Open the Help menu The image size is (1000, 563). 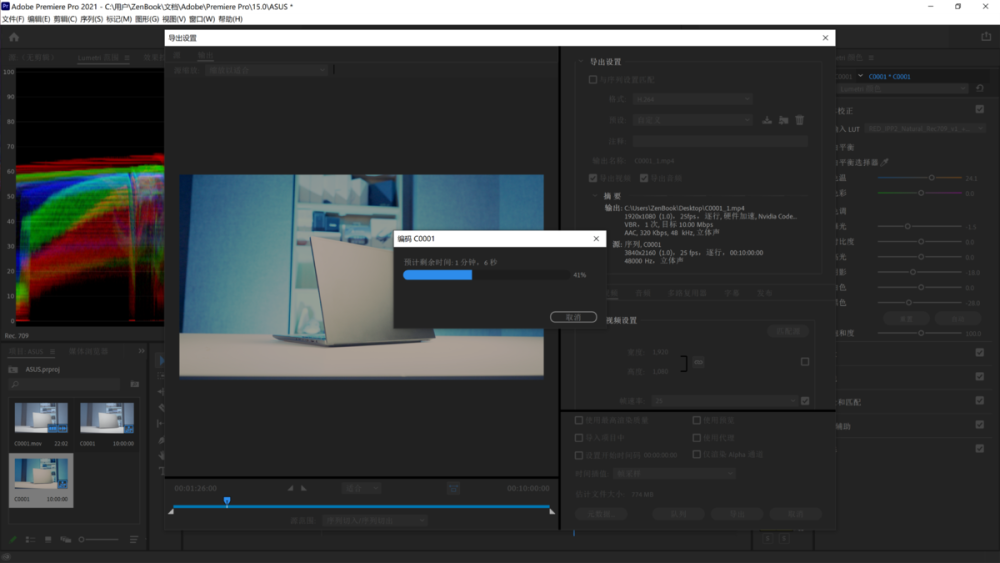[x=230, y=19]
